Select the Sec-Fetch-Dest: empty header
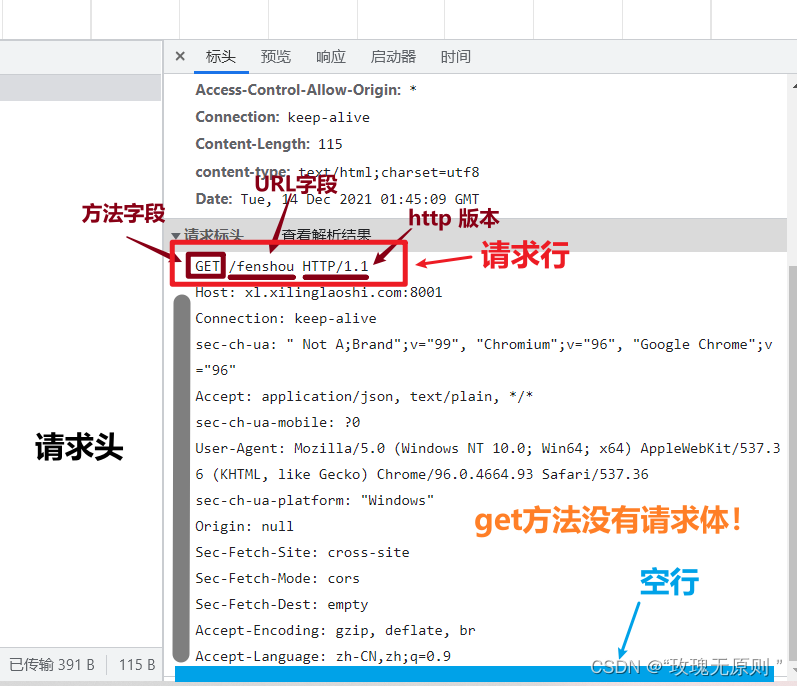Screen dimensions: 797x686 282,605
